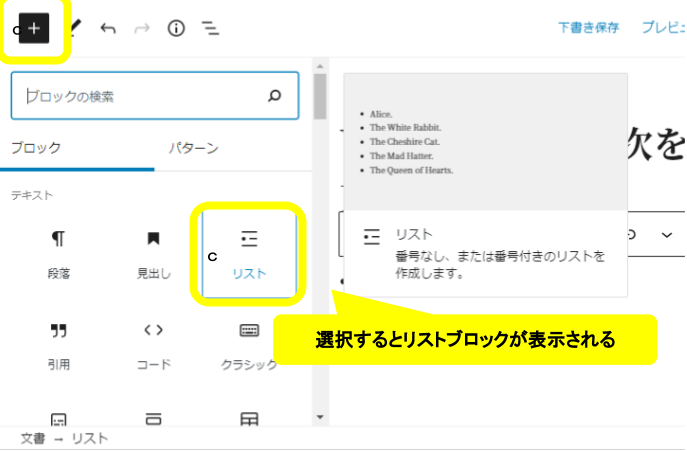687x451 pixels.
Task: Click the redo arrow icon
Action: tap(141, 29)
